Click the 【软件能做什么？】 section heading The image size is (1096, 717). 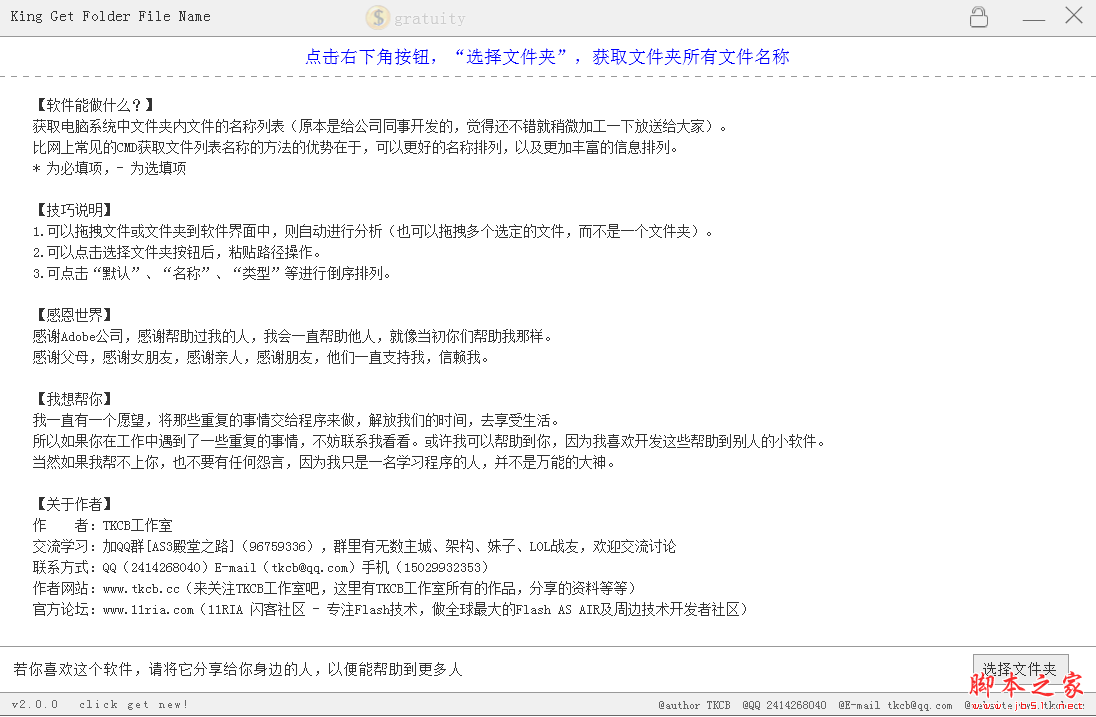[x=94, y=105]
